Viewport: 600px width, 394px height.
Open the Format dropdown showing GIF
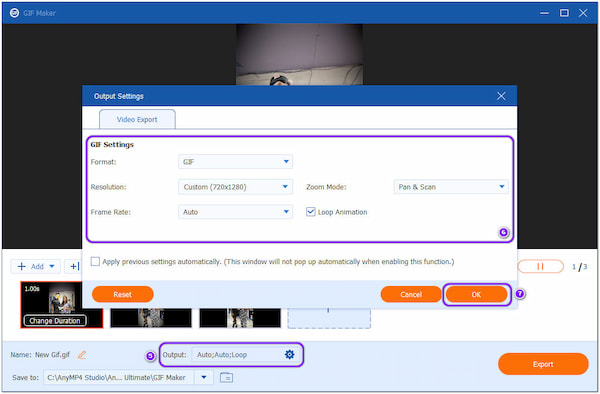click(235, 162)
